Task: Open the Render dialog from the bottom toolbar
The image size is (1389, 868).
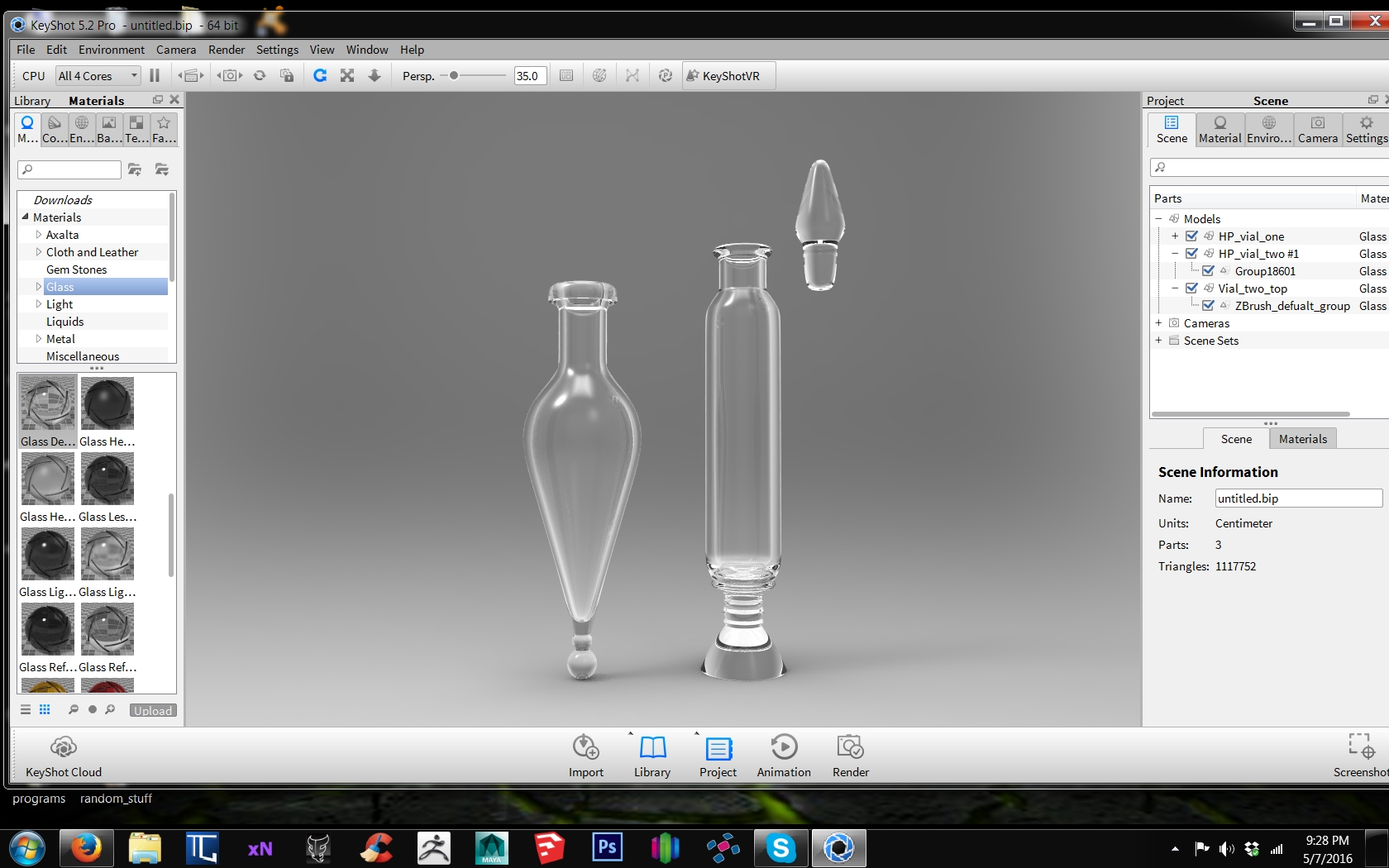Action: point(851,756)
